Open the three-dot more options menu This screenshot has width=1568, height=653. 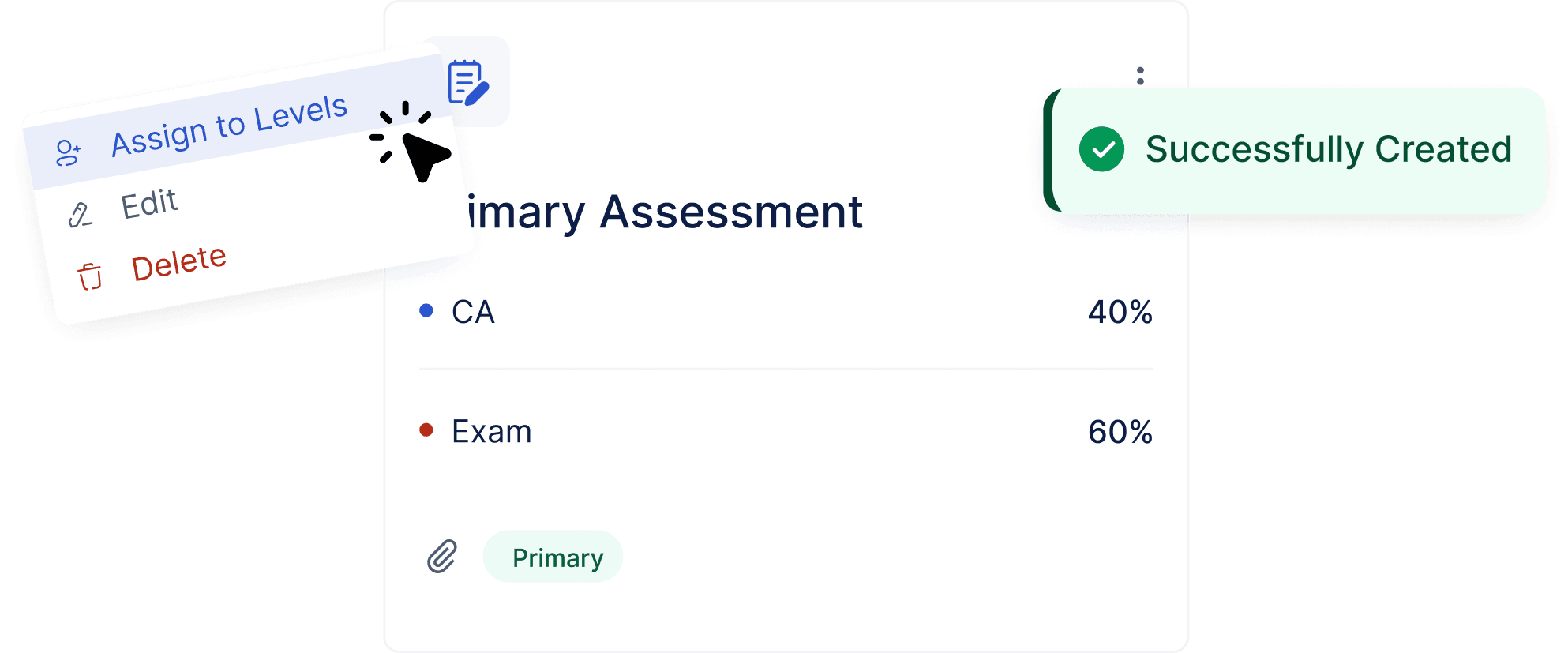click(1140, 76)
